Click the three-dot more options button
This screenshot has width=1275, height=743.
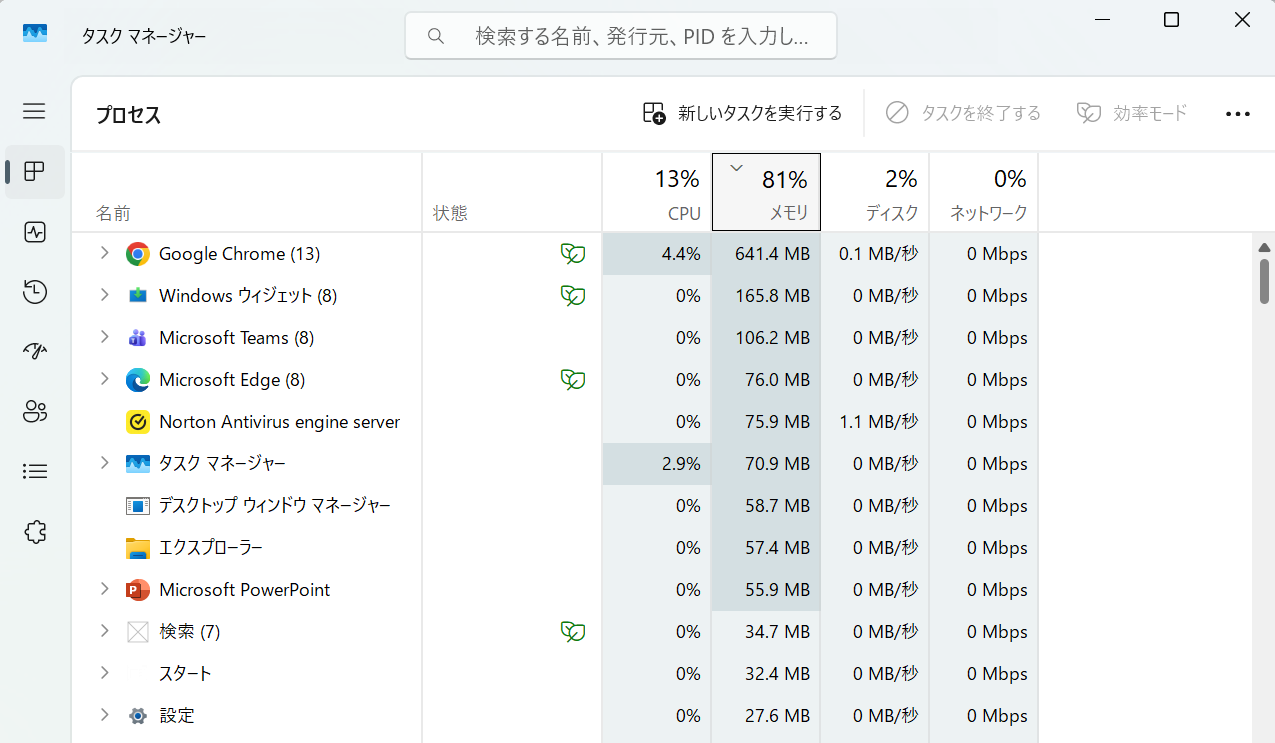pyautogui.click(x=1237, y=114)
